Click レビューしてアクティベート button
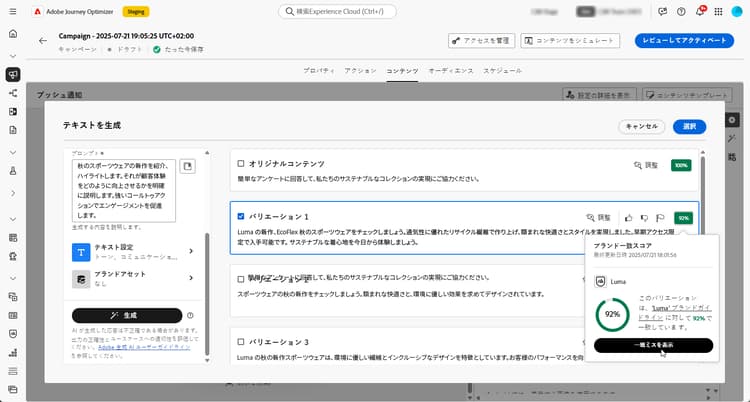The image size is (750, 402). 684,41
